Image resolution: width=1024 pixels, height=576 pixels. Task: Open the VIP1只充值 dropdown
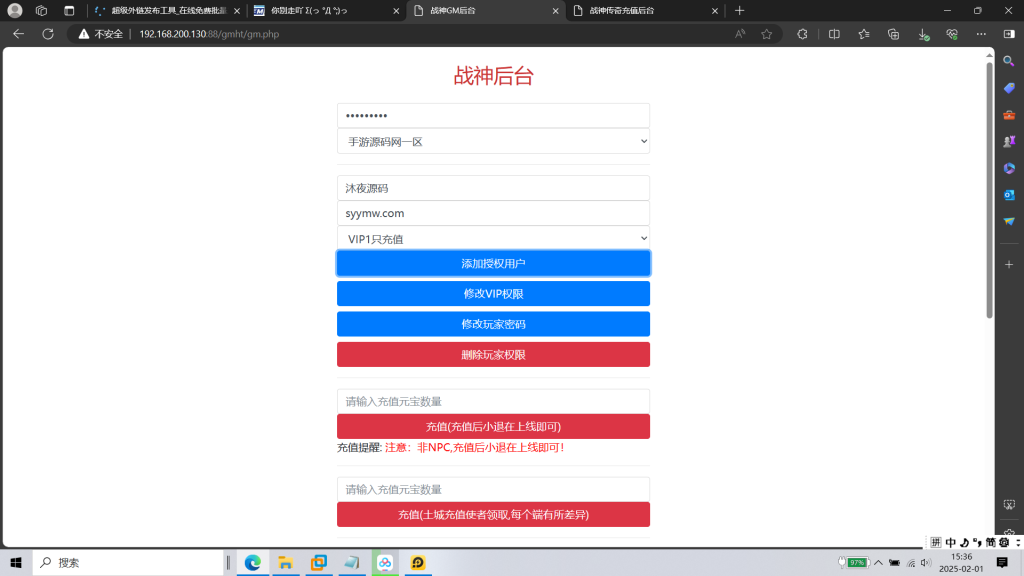coord(493,238)
